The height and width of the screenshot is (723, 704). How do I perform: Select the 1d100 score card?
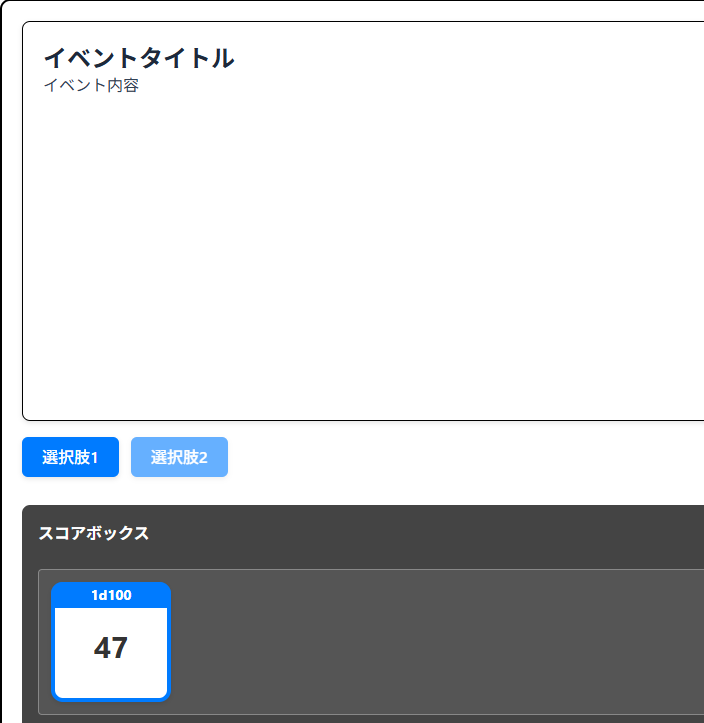[x=111, y=640]
